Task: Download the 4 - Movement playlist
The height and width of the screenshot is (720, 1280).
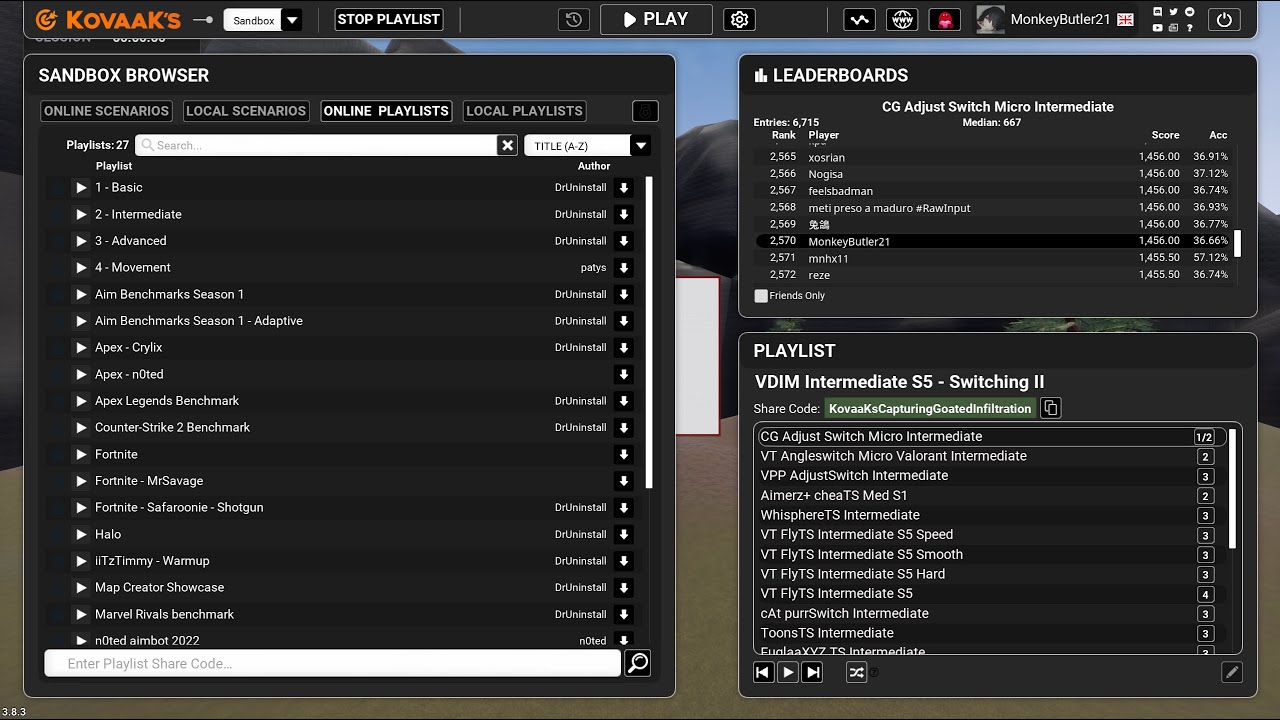Action: (623, 268)
